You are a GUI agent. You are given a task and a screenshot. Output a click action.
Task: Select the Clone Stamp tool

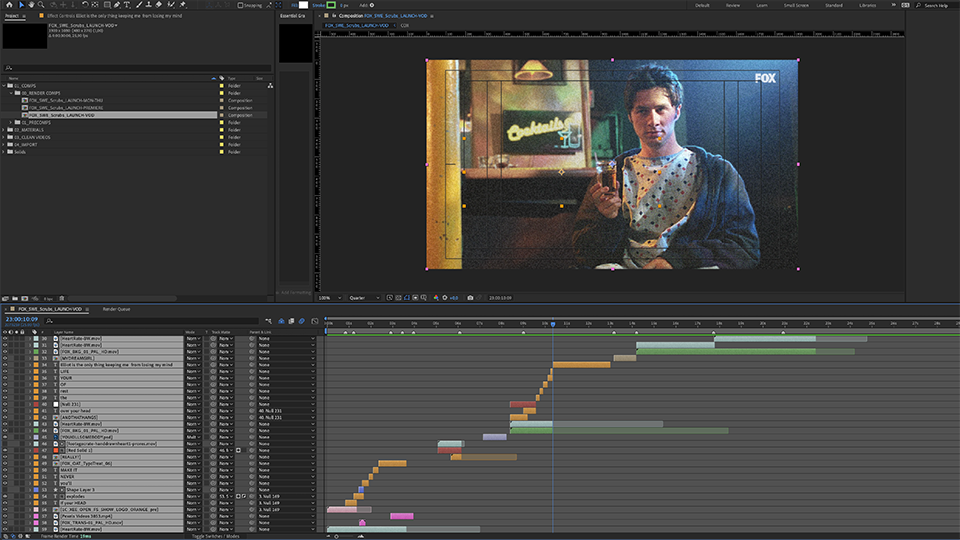pyautogui.click(x=148, y=5)
